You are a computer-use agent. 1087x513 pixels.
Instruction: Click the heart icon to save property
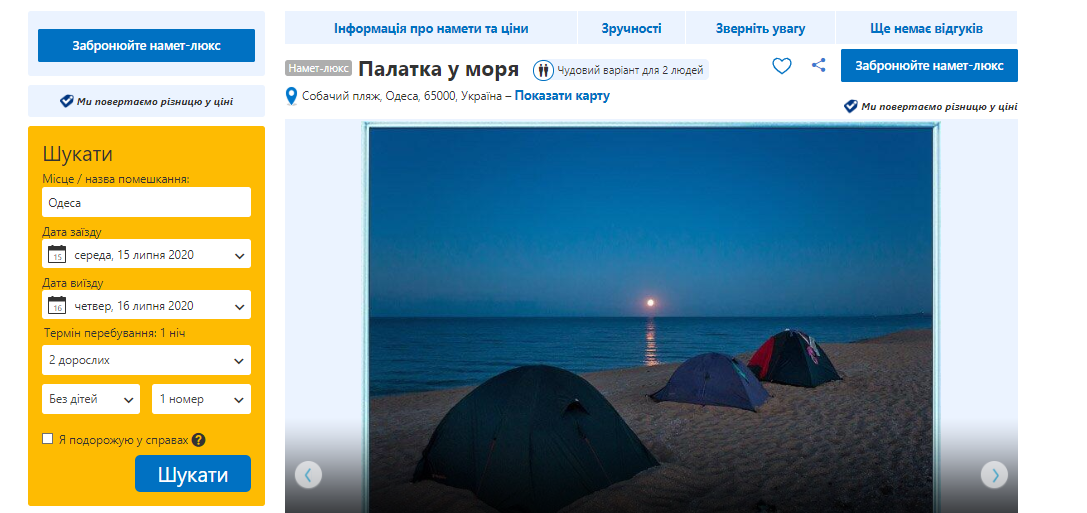[x=782, y=66]
